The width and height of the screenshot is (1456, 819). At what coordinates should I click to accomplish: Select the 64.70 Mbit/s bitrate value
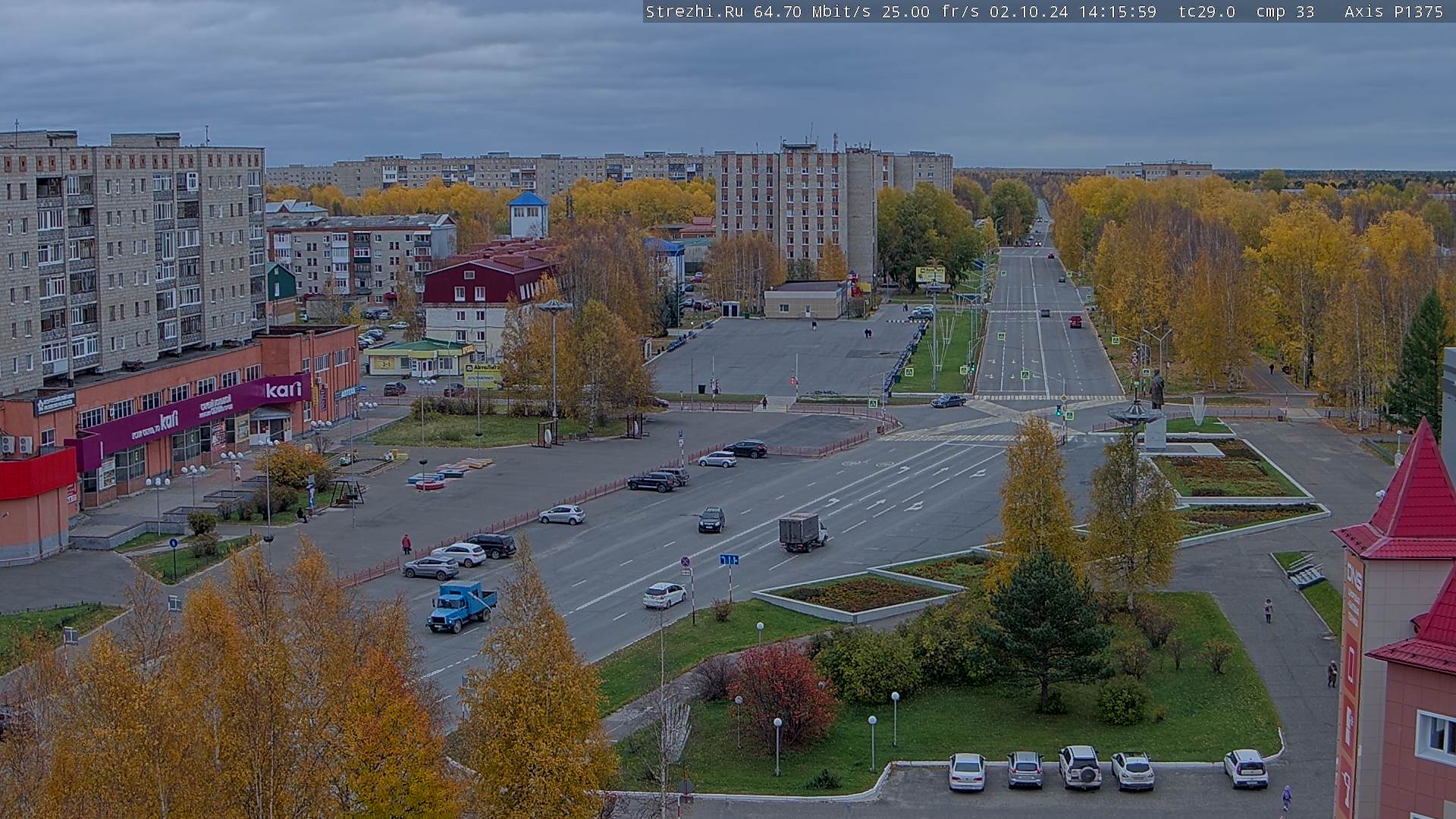coord(811,12)
